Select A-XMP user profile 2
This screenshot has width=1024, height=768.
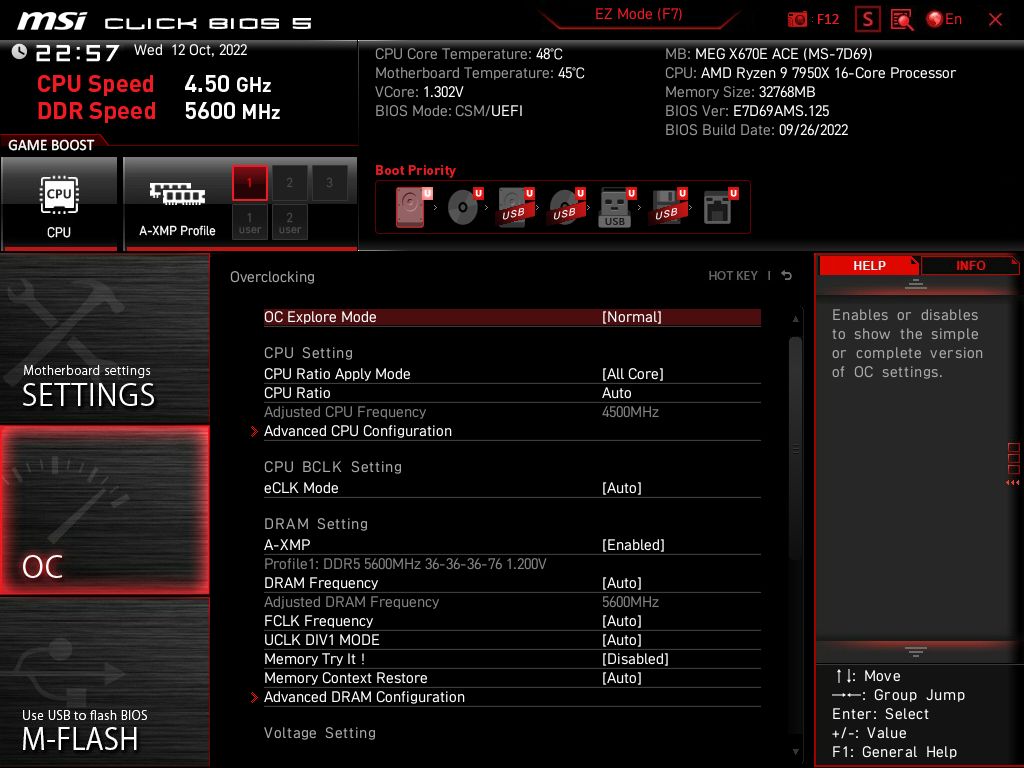(x=289, y=222)
